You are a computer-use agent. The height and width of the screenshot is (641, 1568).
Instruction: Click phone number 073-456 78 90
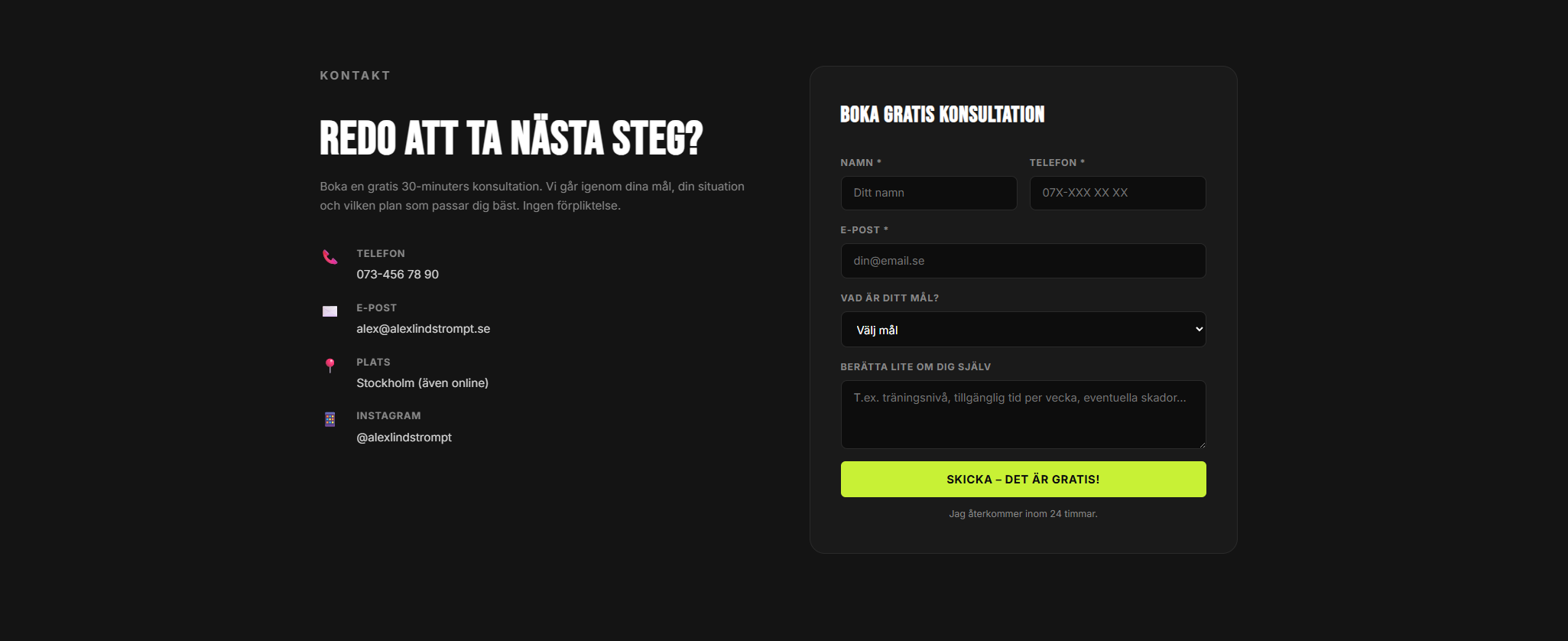[398, 275]
